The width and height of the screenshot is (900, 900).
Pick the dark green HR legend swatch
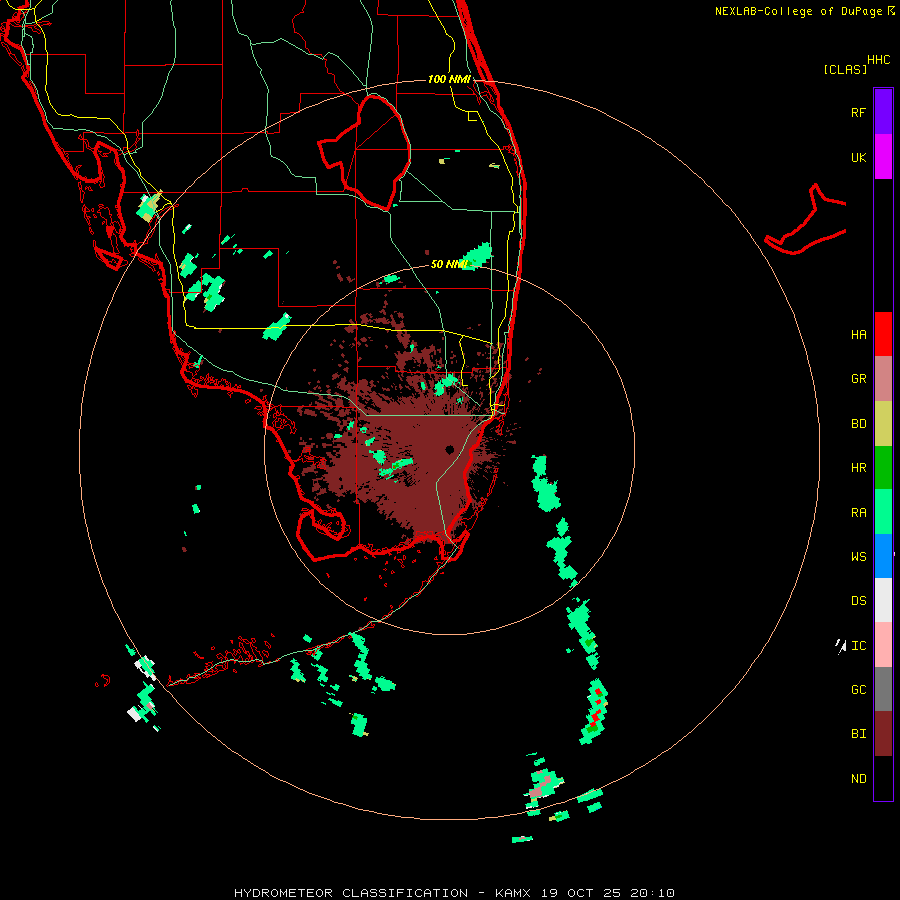[883, 468]
